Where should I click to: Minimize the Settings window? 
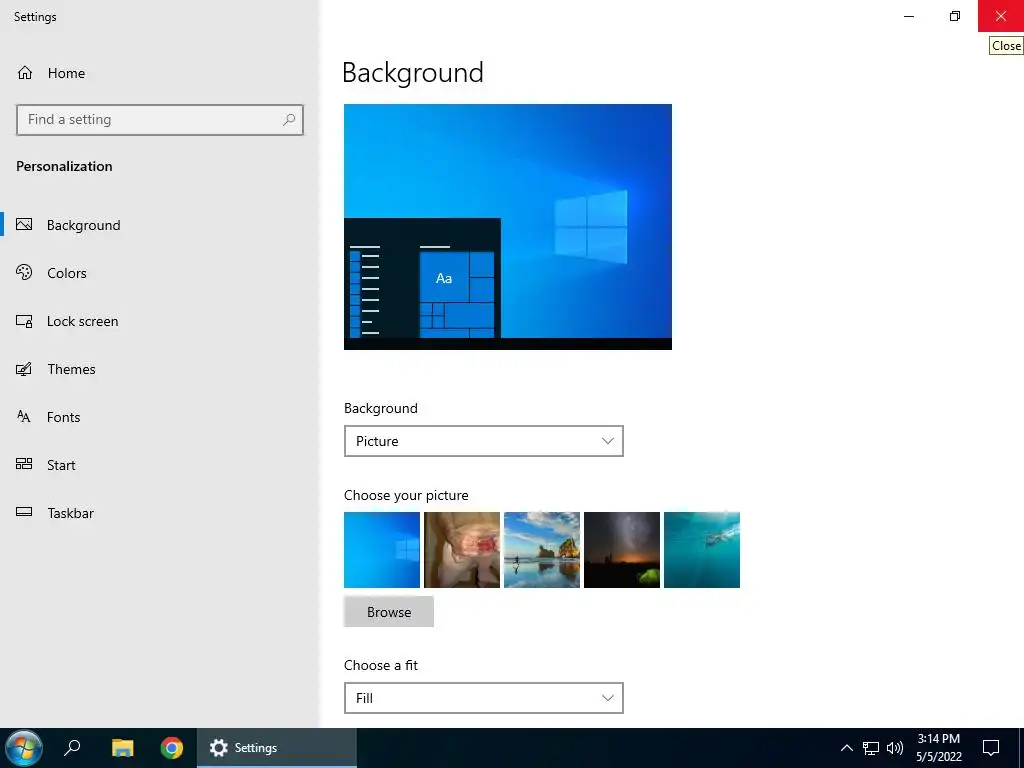(909, 16)
